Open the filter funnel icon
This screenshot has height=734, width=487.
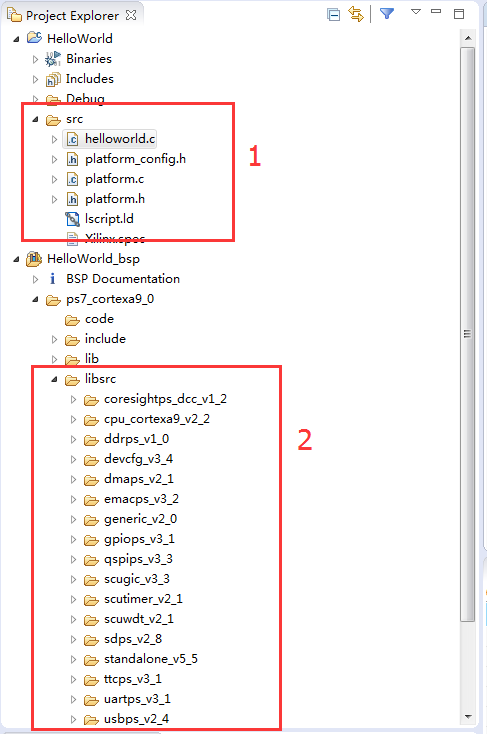point(386,14)
